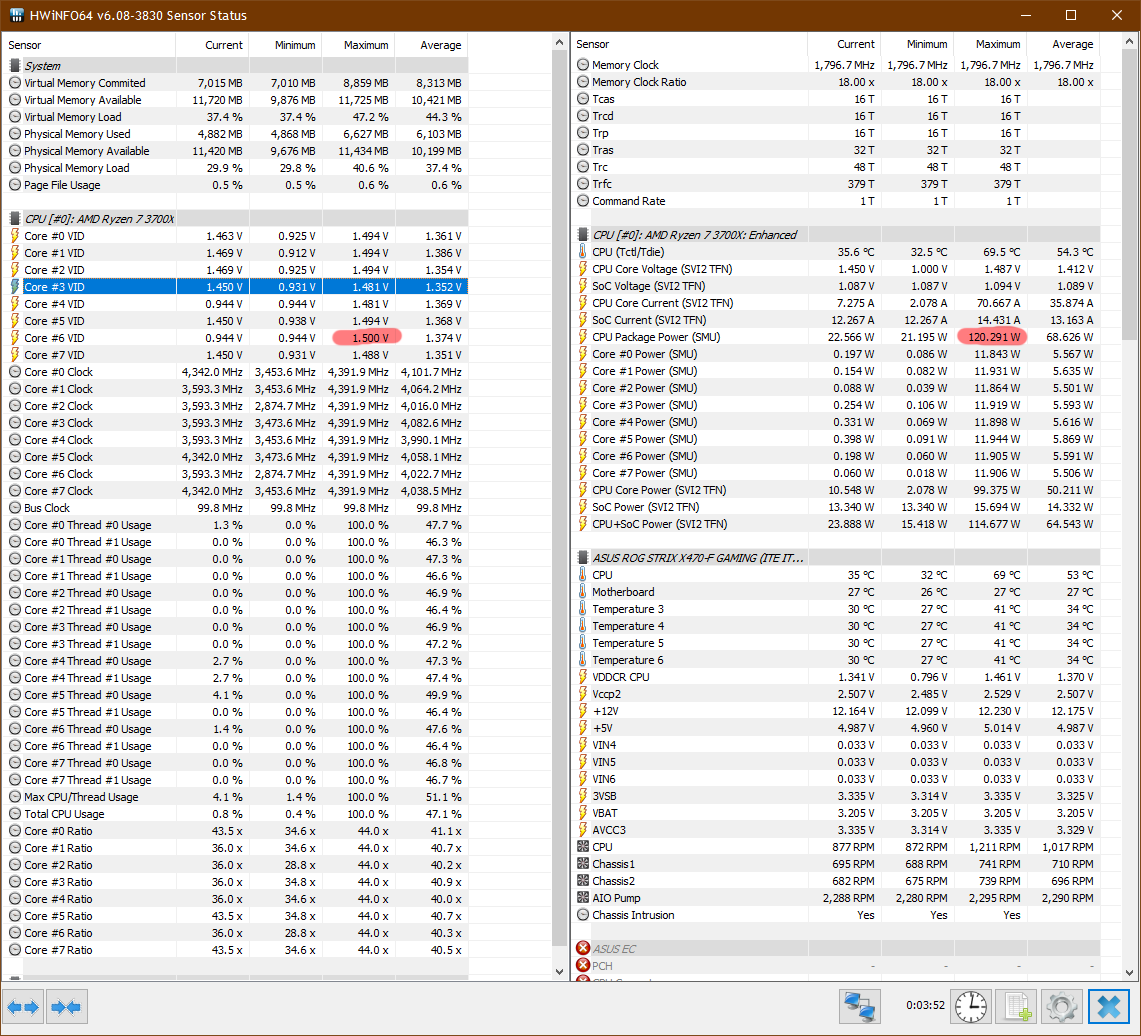Click the Core #0 VID lightning icon
This screenshot has height=1036, width=1141.
click(x=15, y=236)
